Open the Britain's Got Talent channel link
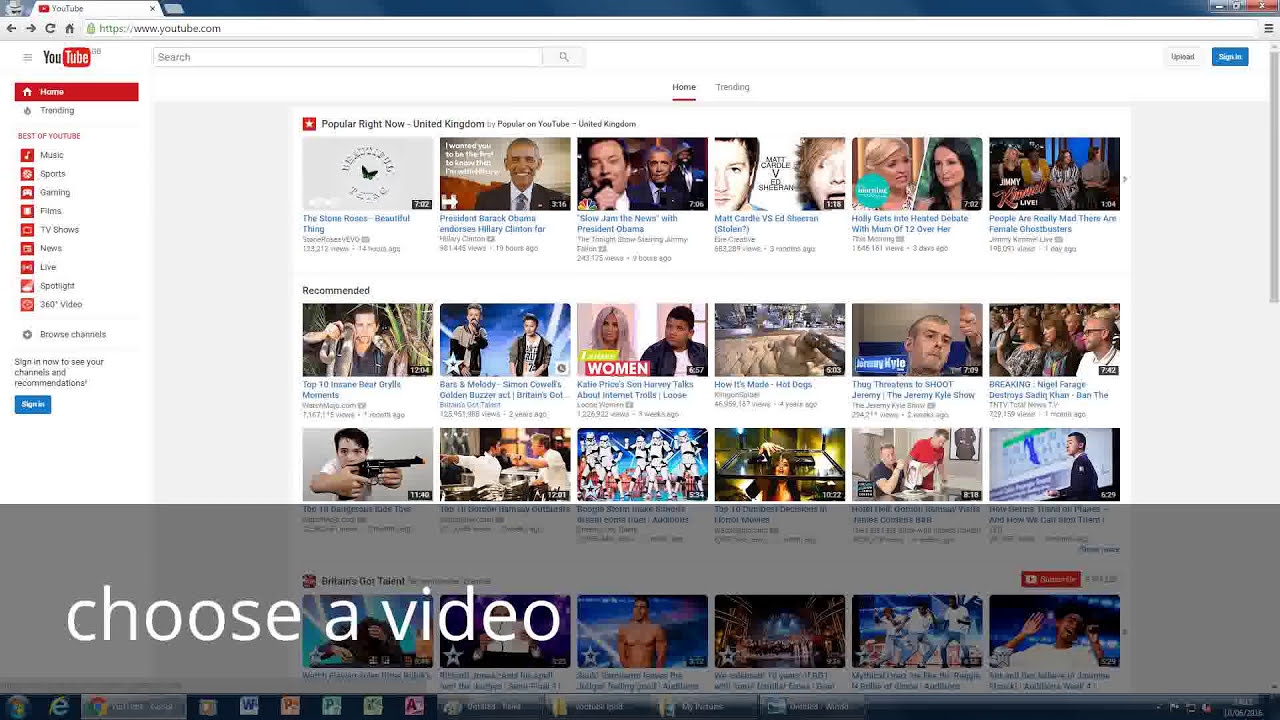 363,581
